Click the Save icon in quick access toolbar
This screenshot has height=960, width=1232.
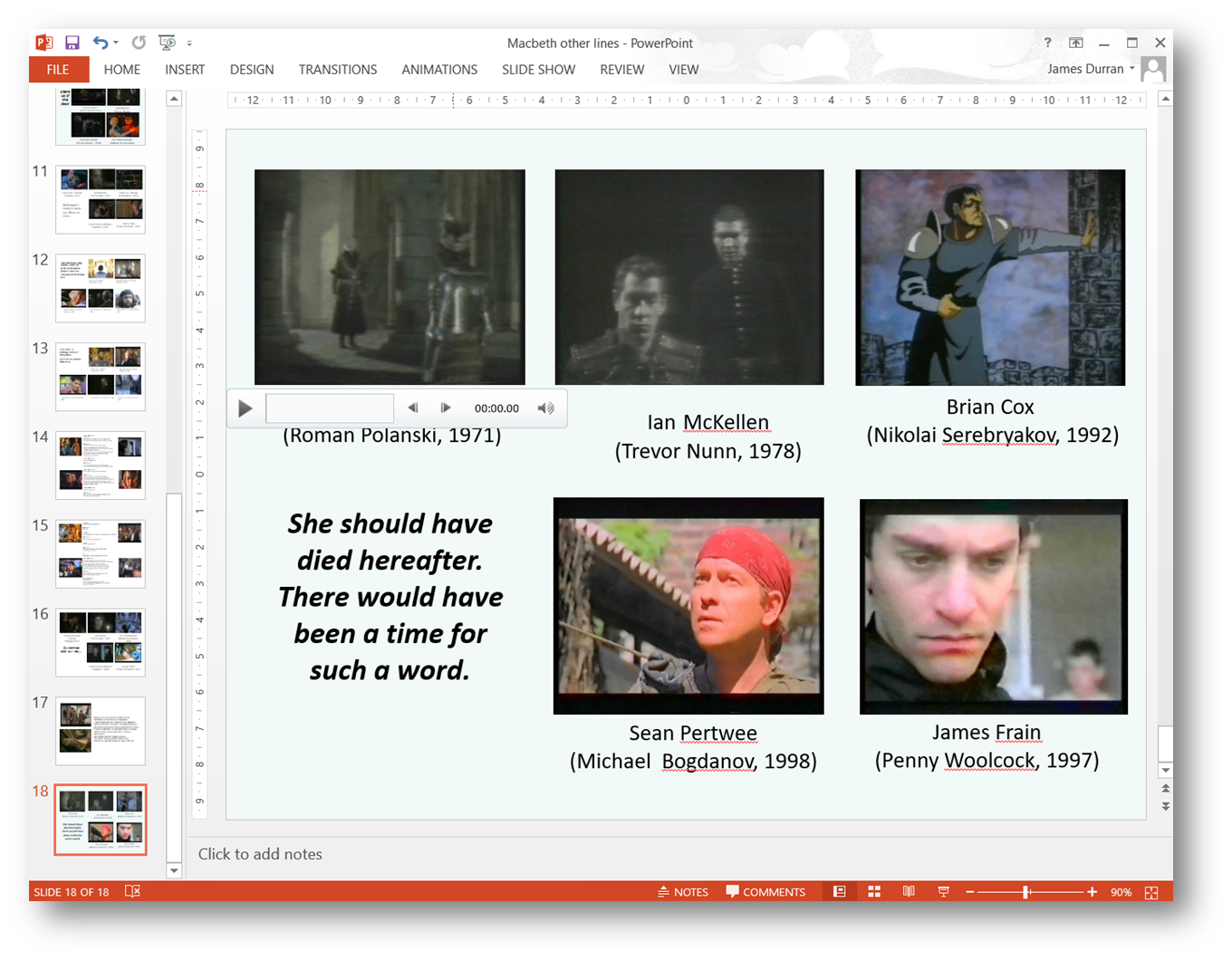[x=72, y=43]
